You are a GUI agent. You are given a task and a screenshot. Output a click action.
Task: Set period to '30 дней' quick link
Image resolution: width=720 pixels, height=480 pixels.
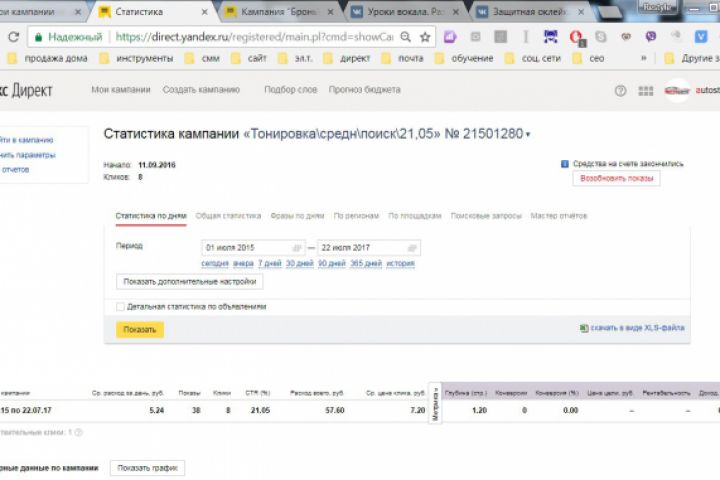click(x=299, y=263)
